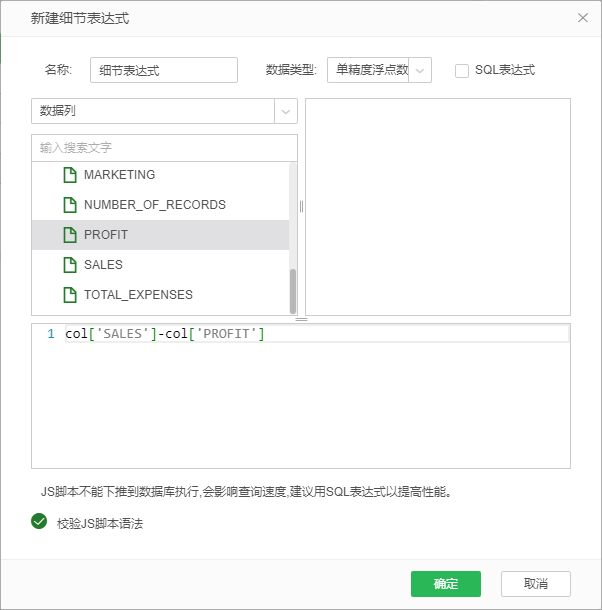This screenshot has height=610, width=602.
Task: Click the SALES column file icon
Action: point(70,265)
